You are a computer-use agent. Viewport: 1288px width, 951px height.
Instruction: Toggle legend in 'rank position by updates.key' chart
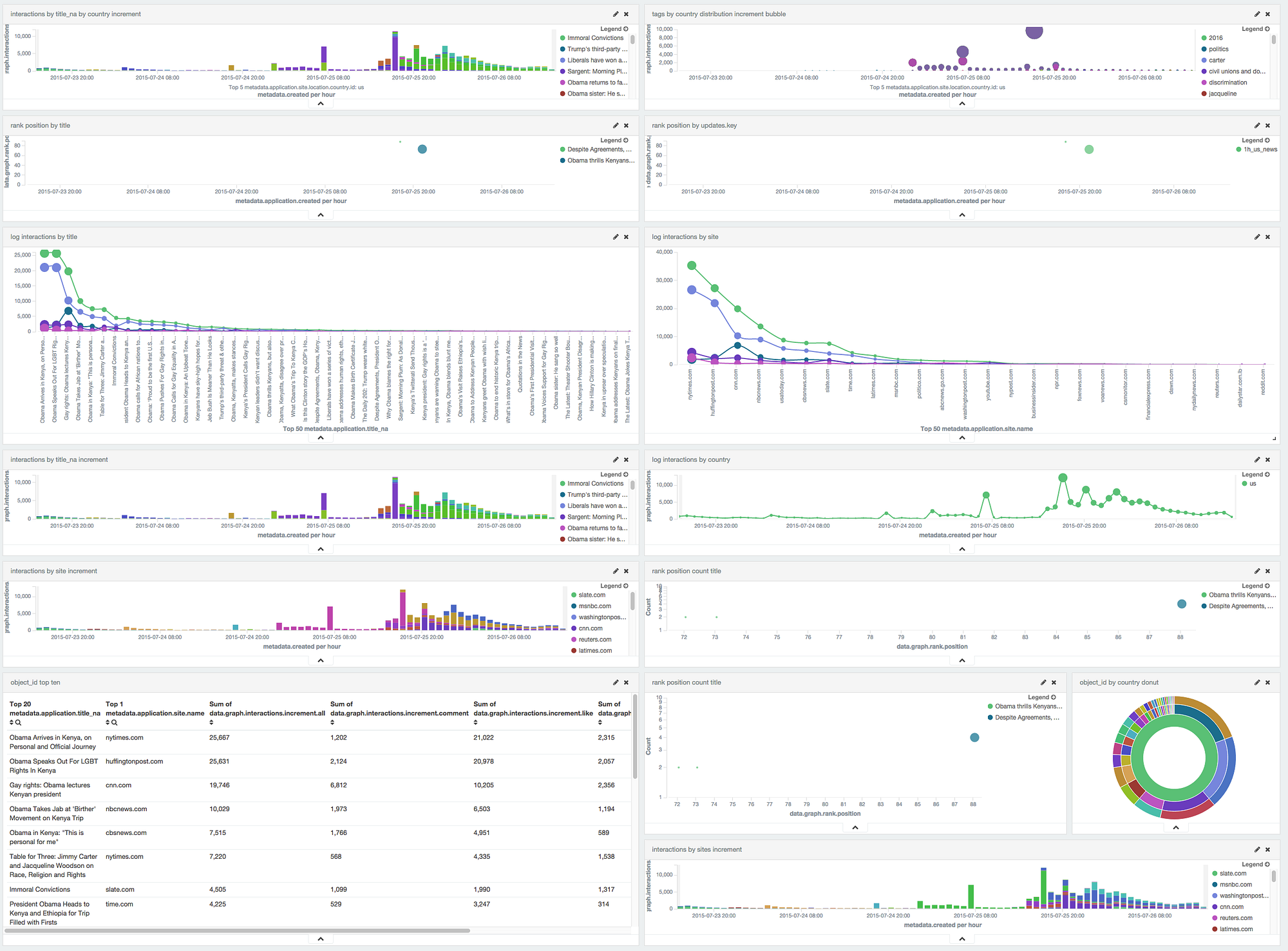point(1255,140)
